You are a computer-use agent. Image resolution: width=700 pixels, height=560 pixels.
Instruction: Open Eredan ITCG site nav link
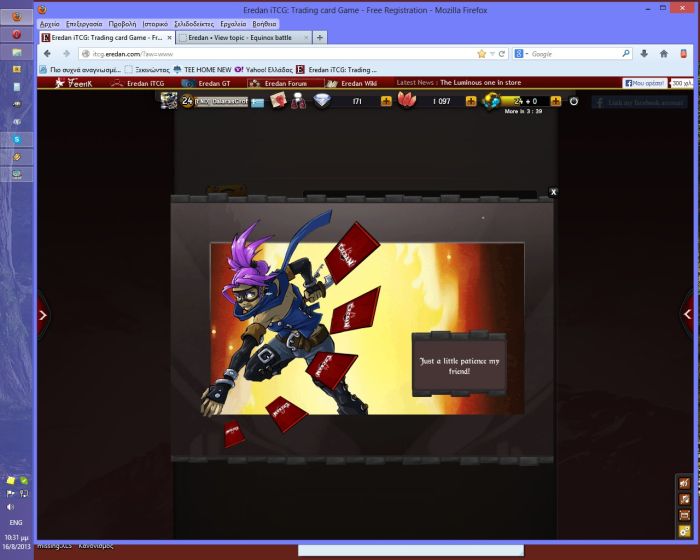[138, 83]
